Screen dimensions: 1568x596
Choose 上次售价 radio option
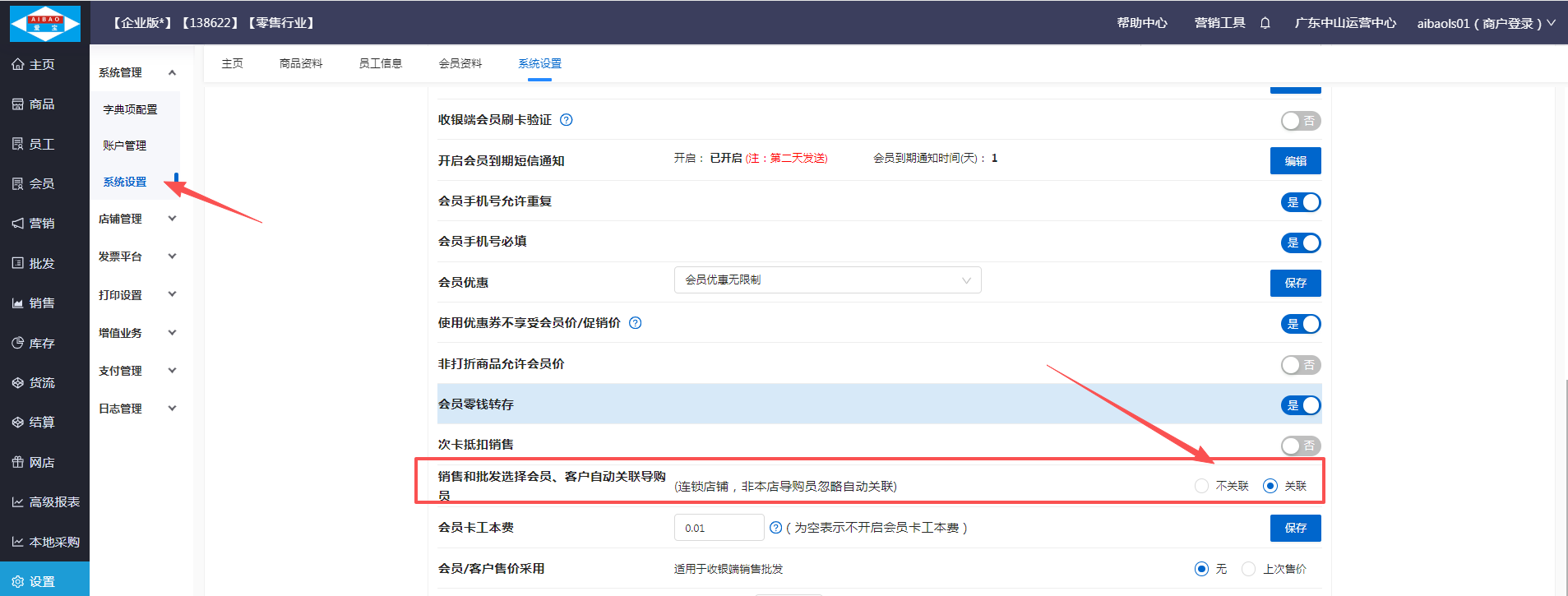point(1248,569)
